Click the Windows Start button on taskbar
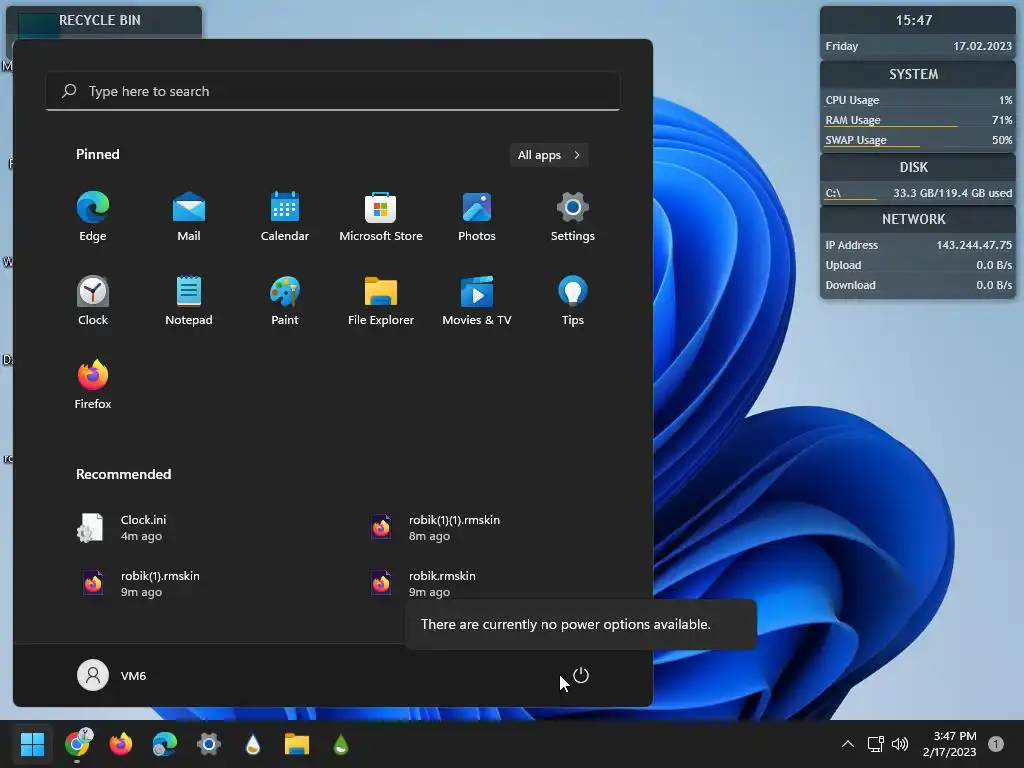Image resolution: width=1024 pixels, height=768 pixels. 32,744
